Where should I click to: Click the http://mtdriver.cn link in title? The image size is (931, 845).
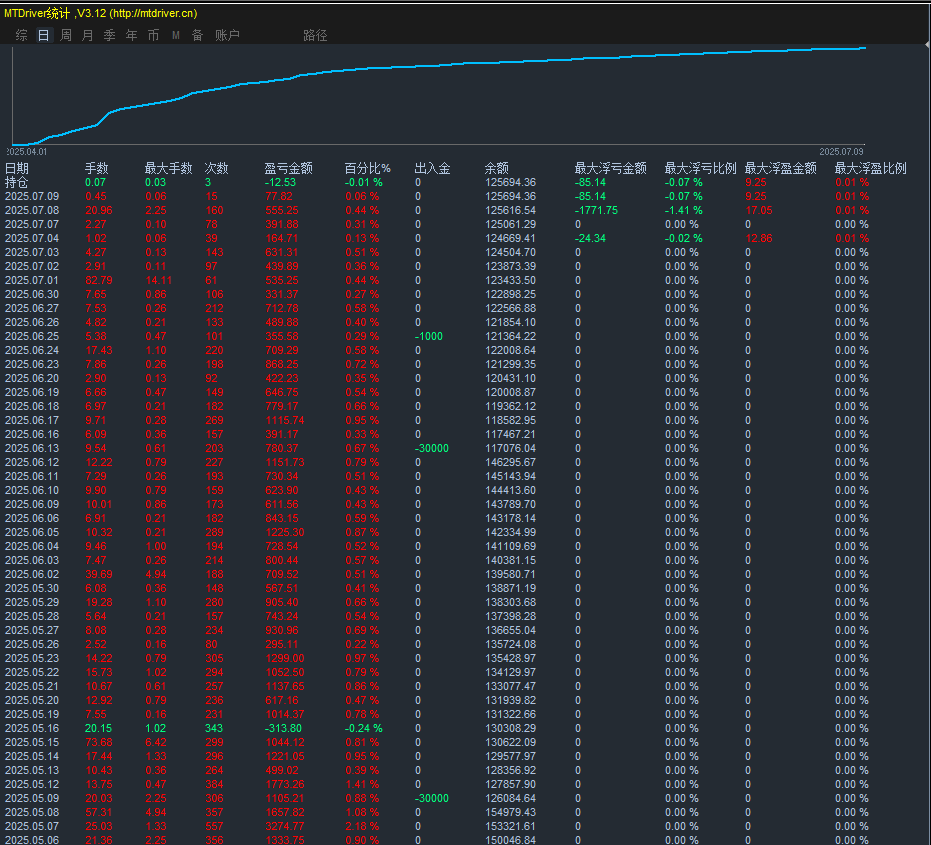coord(153,13)
